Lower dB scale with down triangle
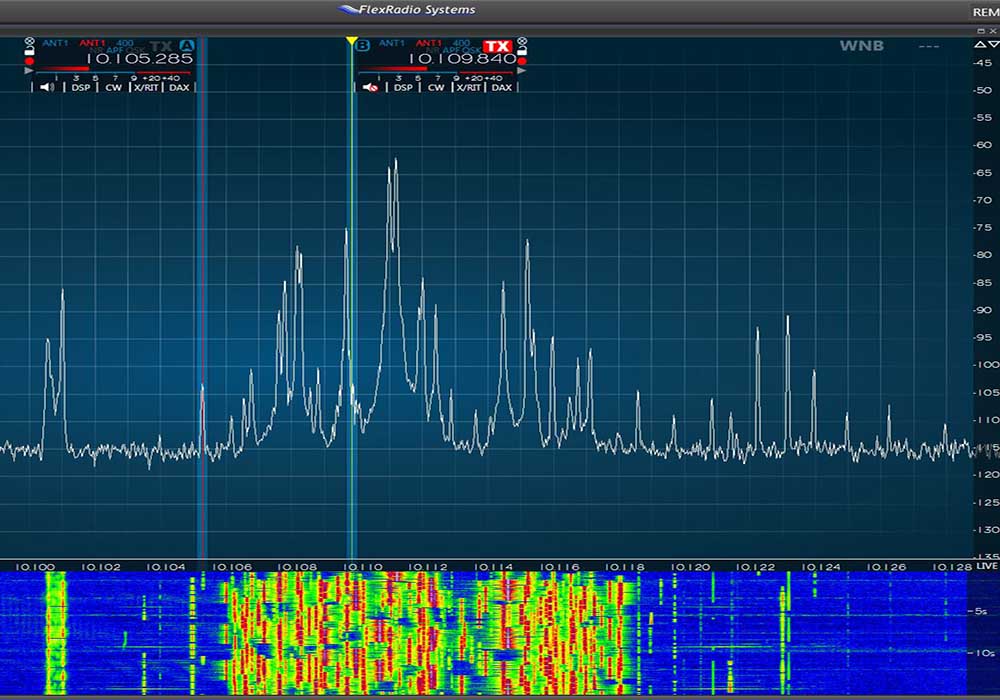 [x=994, y=44]
